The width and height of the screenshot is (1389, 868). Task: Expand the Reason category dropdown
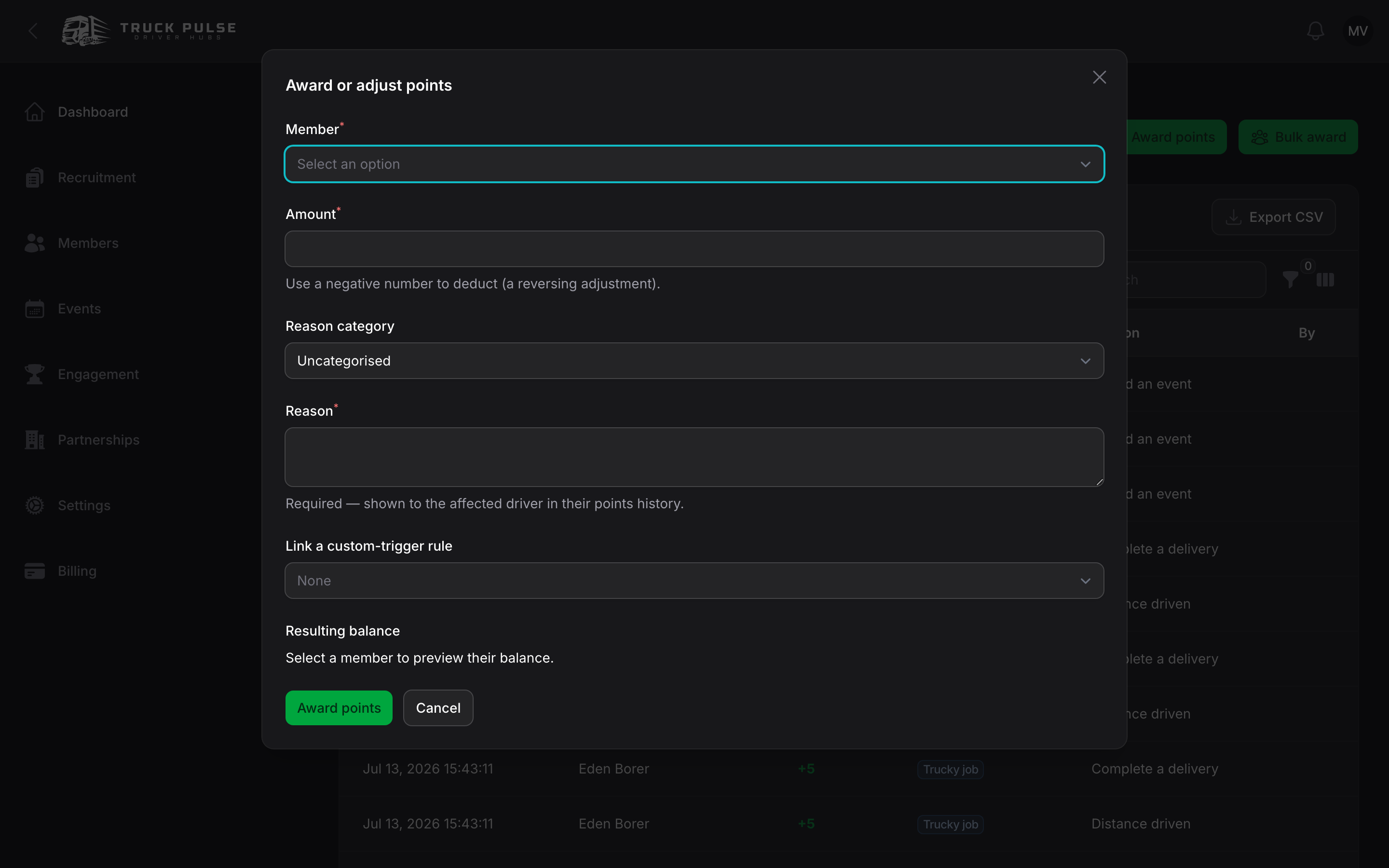(x=694, y=361)
